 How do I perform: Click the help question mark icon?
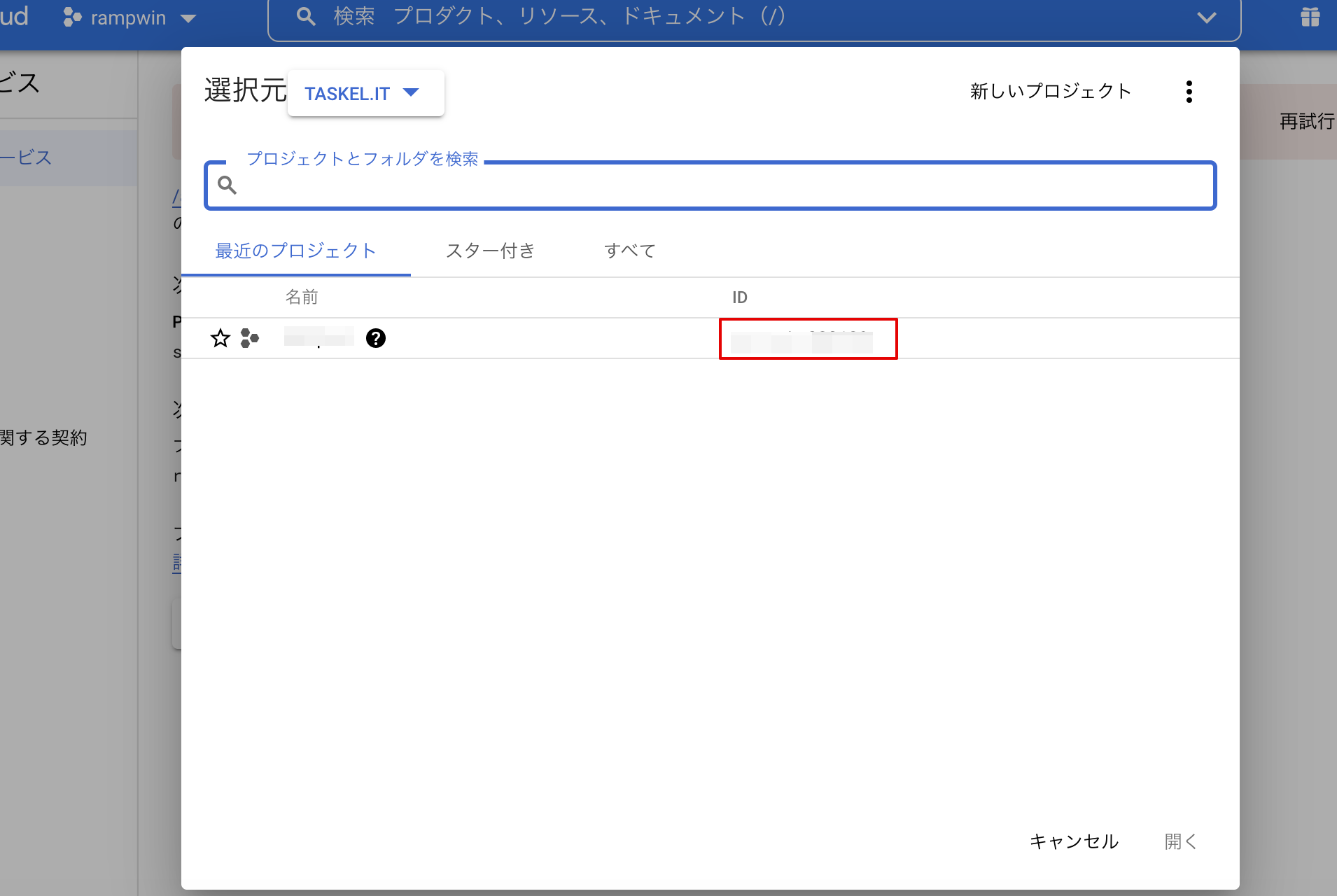(x=376, y=339)
